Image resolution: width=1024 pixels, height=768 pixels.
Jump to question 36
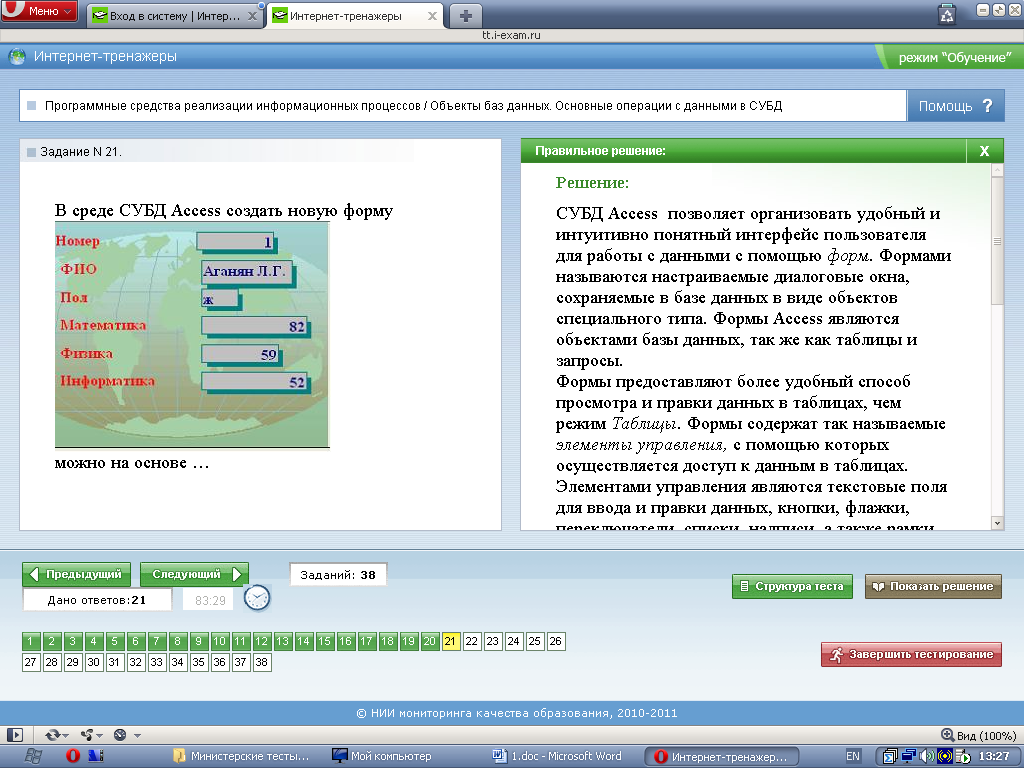click(219, 662)
